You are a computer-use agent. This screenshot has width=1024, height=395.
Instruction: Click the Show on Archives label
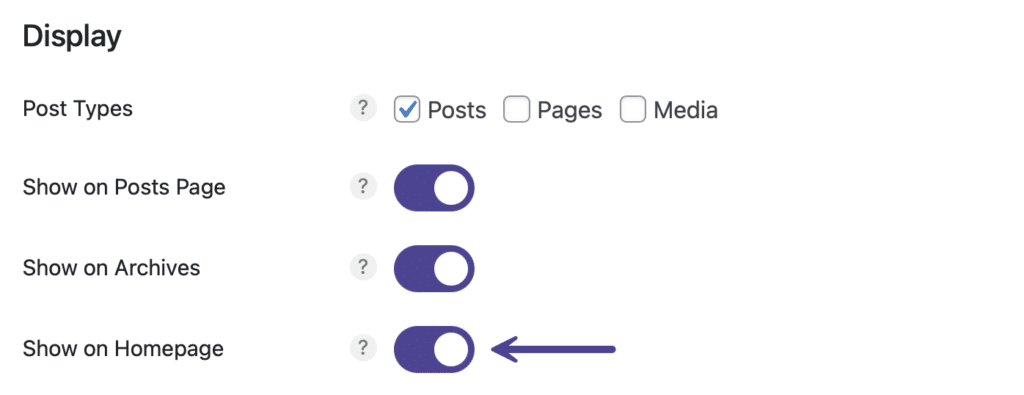[x=112, y=268]
